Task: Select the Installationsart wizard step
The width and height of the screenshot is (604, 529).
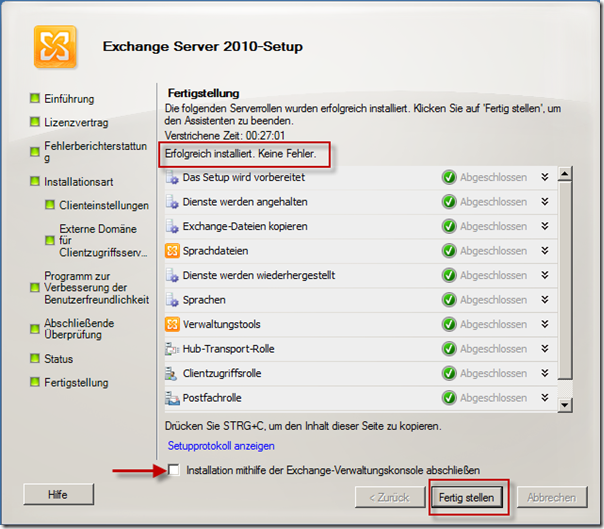Action: click(x=79, y=182)
